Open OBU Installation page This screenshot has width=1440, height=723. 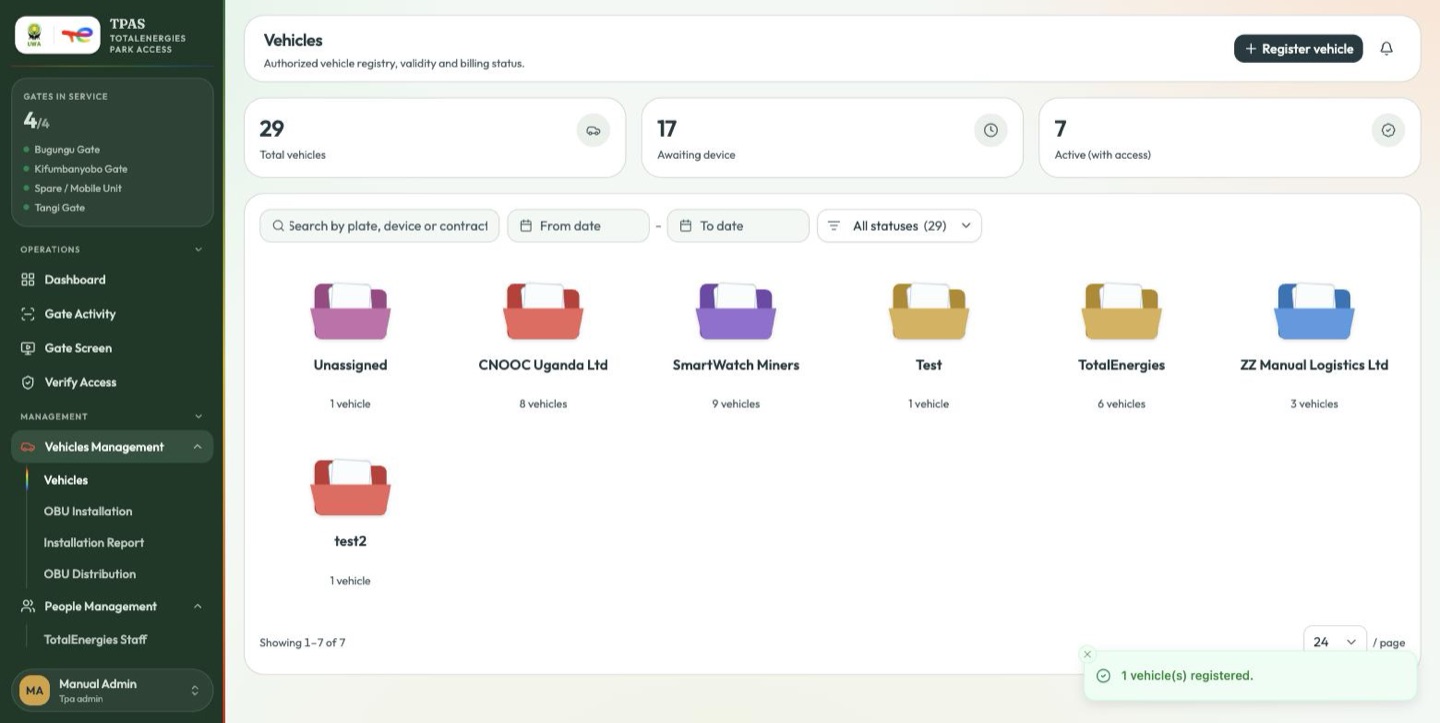point(88,511)
